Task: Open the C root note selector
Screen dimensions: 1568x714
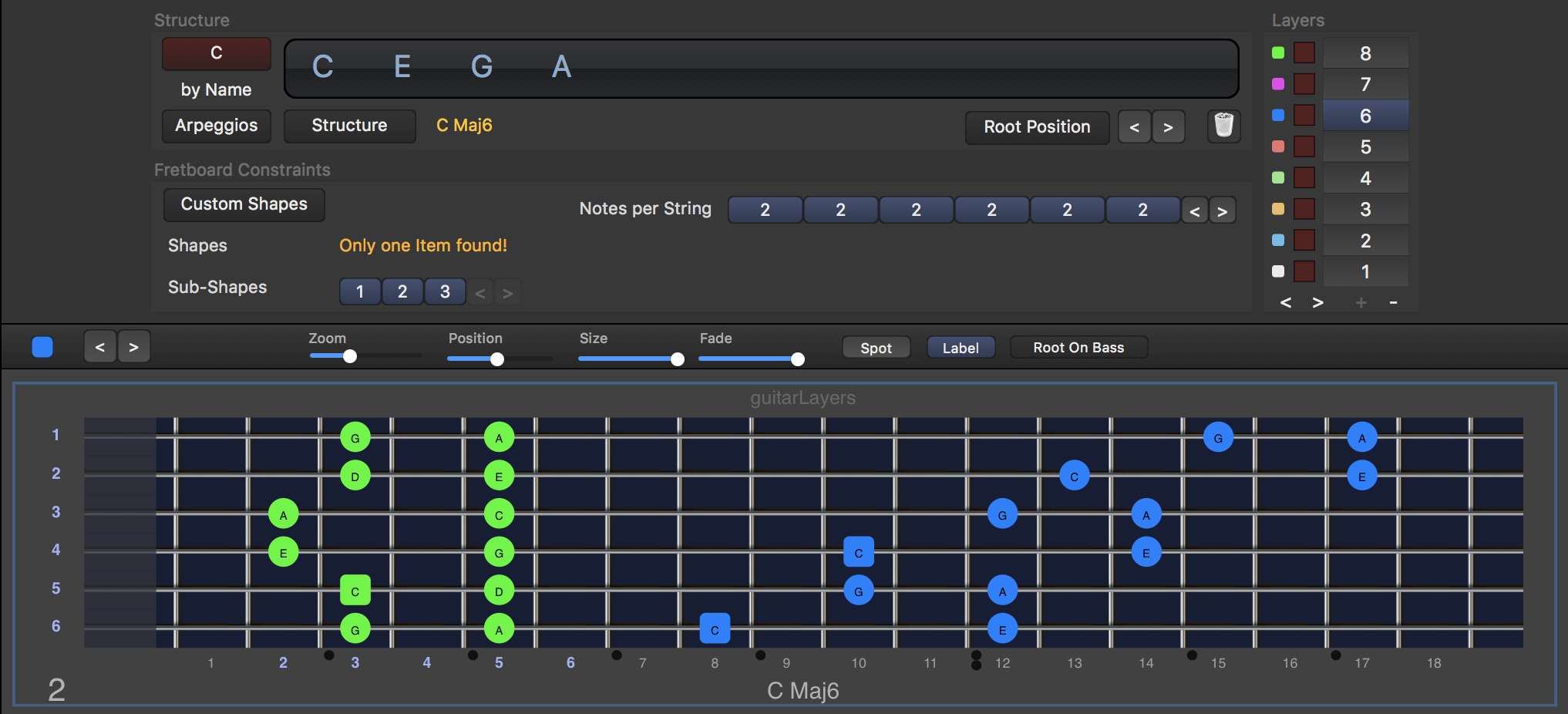Action: coord(217,53)
